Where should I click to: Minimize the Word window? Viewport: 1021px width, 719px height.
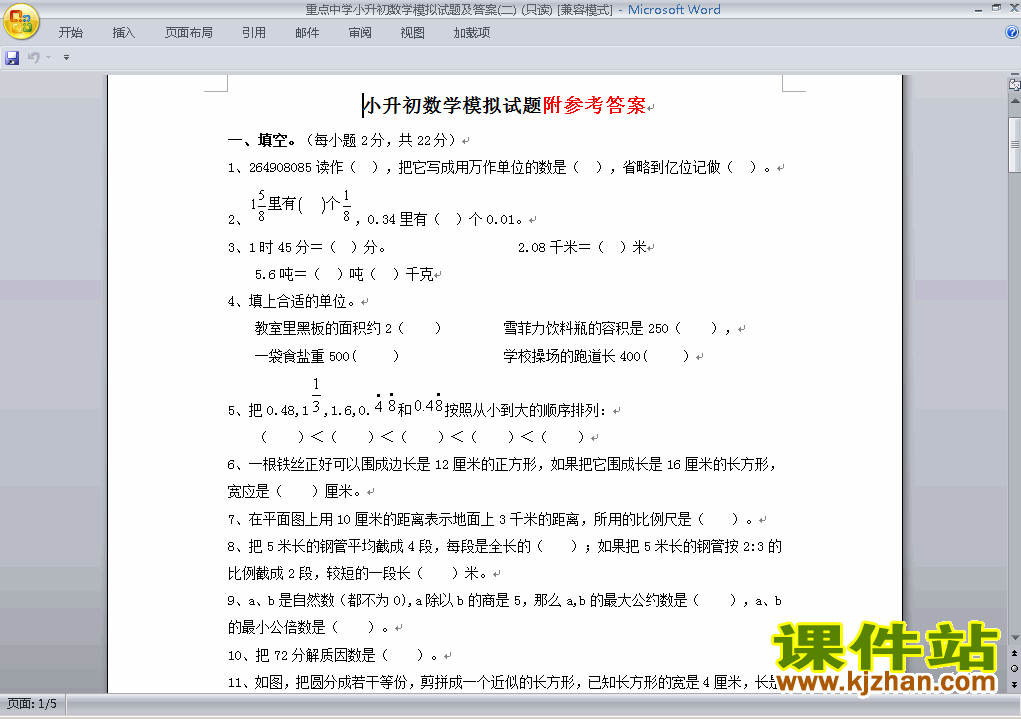[x=979, y=10]
